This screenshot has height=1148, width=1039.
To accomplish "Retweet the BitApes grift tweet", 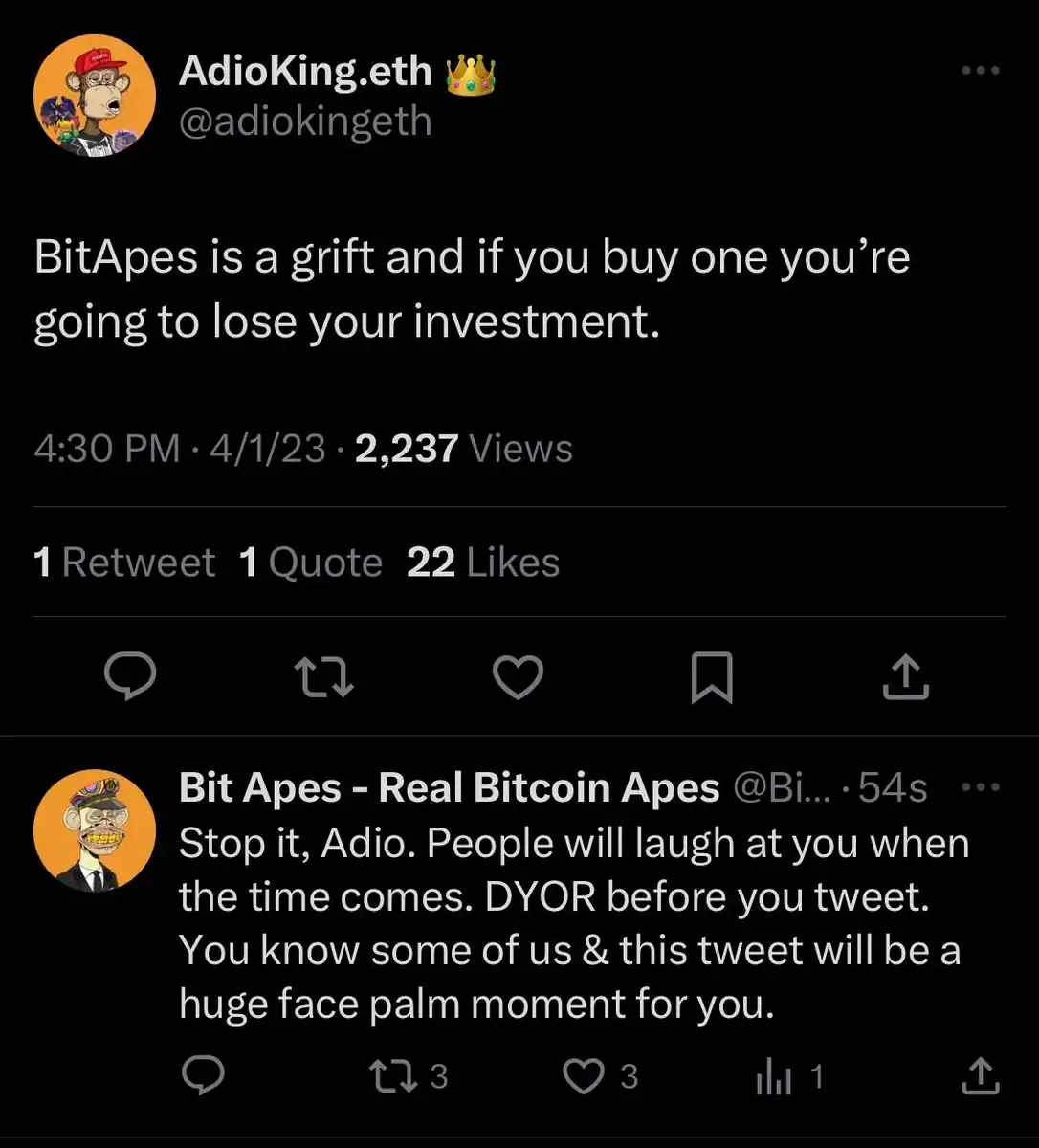I will coord(324,676).
